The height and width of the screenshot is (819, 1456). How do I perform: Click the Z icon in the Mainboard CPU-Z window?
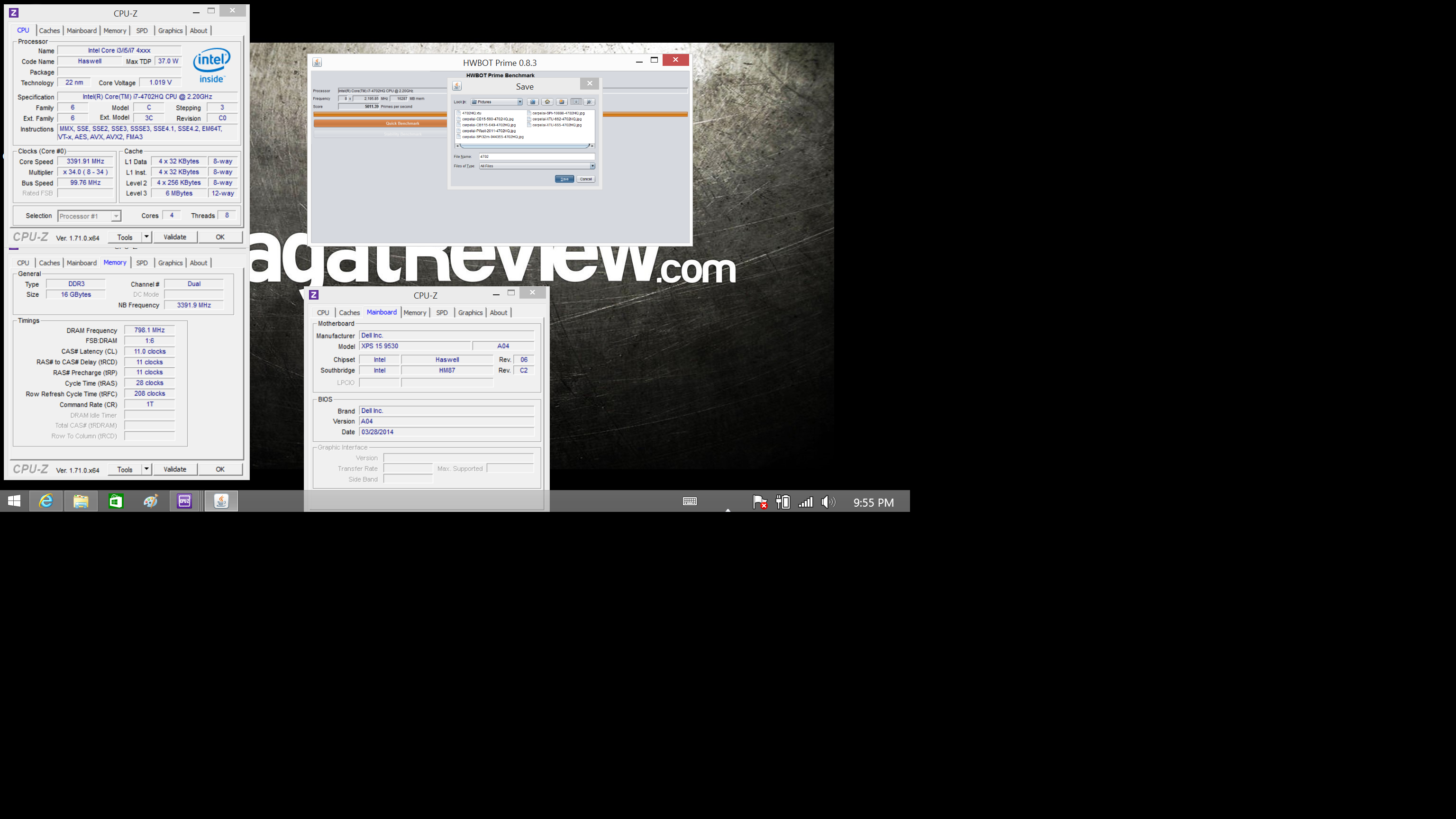pos(314,294)
